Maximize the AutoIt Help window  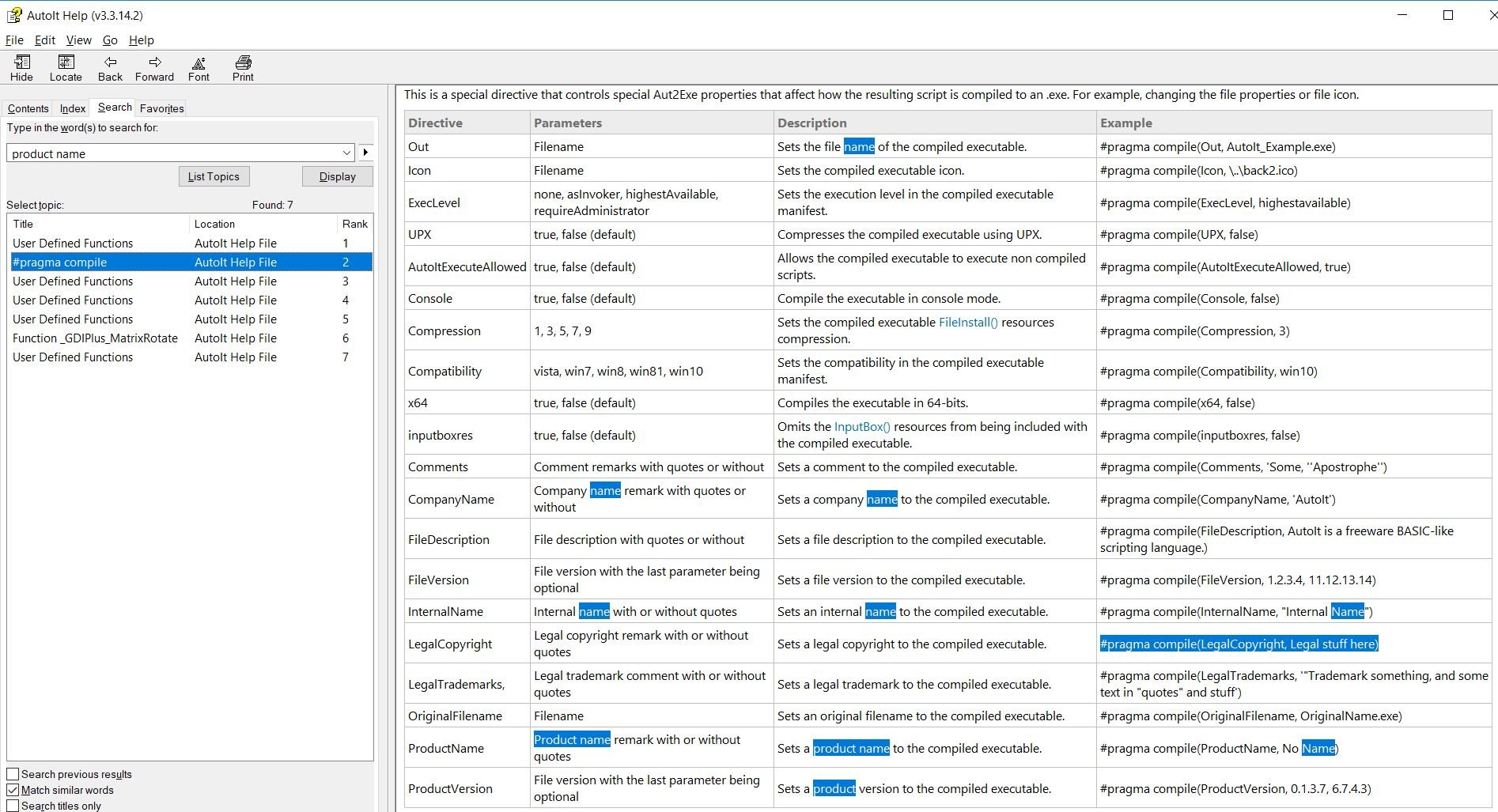click(1448, 15)
